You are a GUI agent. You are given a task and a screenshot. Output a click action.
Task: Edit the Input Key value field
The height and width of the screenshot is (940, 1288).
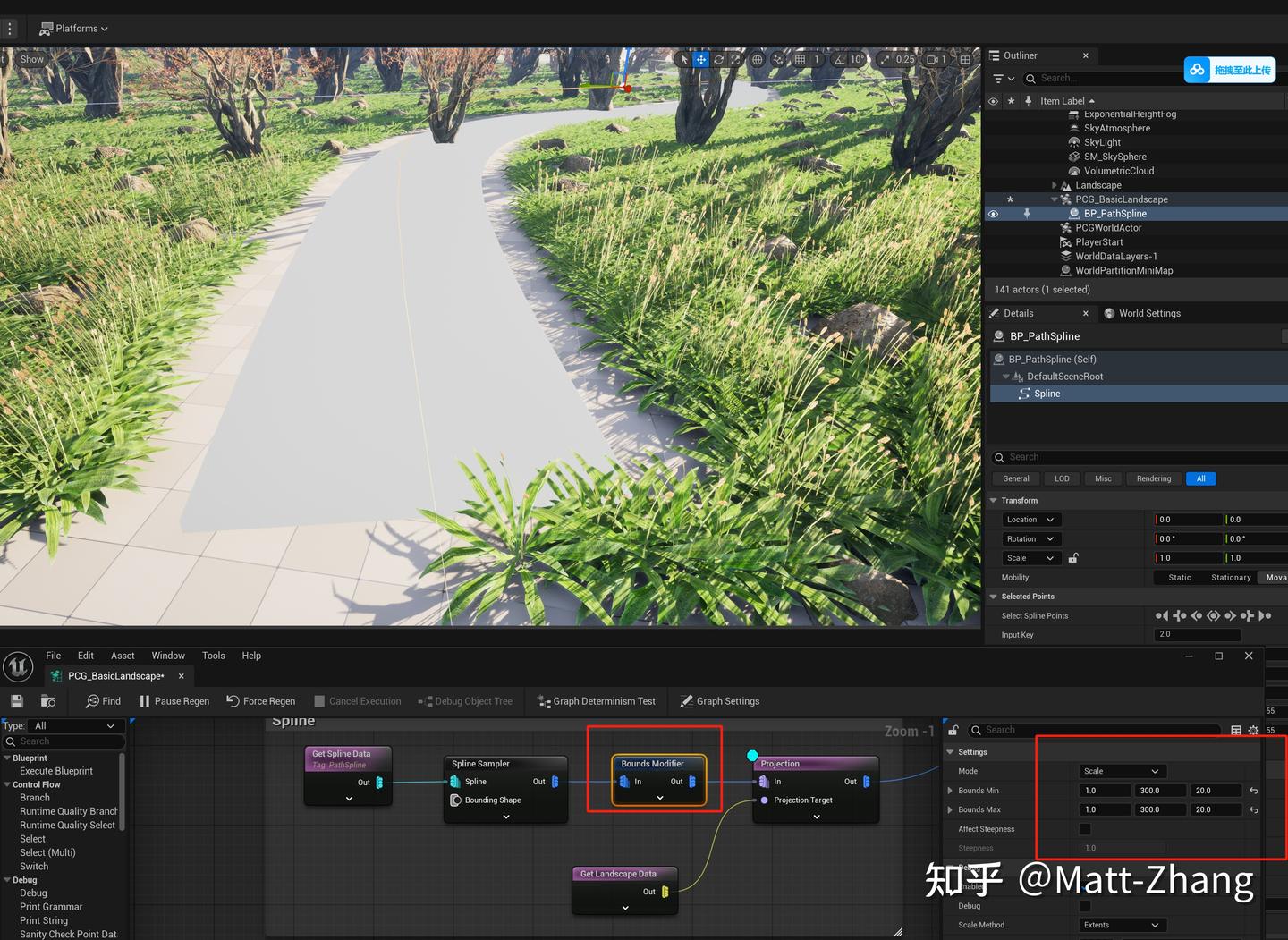click(1195, 634)
